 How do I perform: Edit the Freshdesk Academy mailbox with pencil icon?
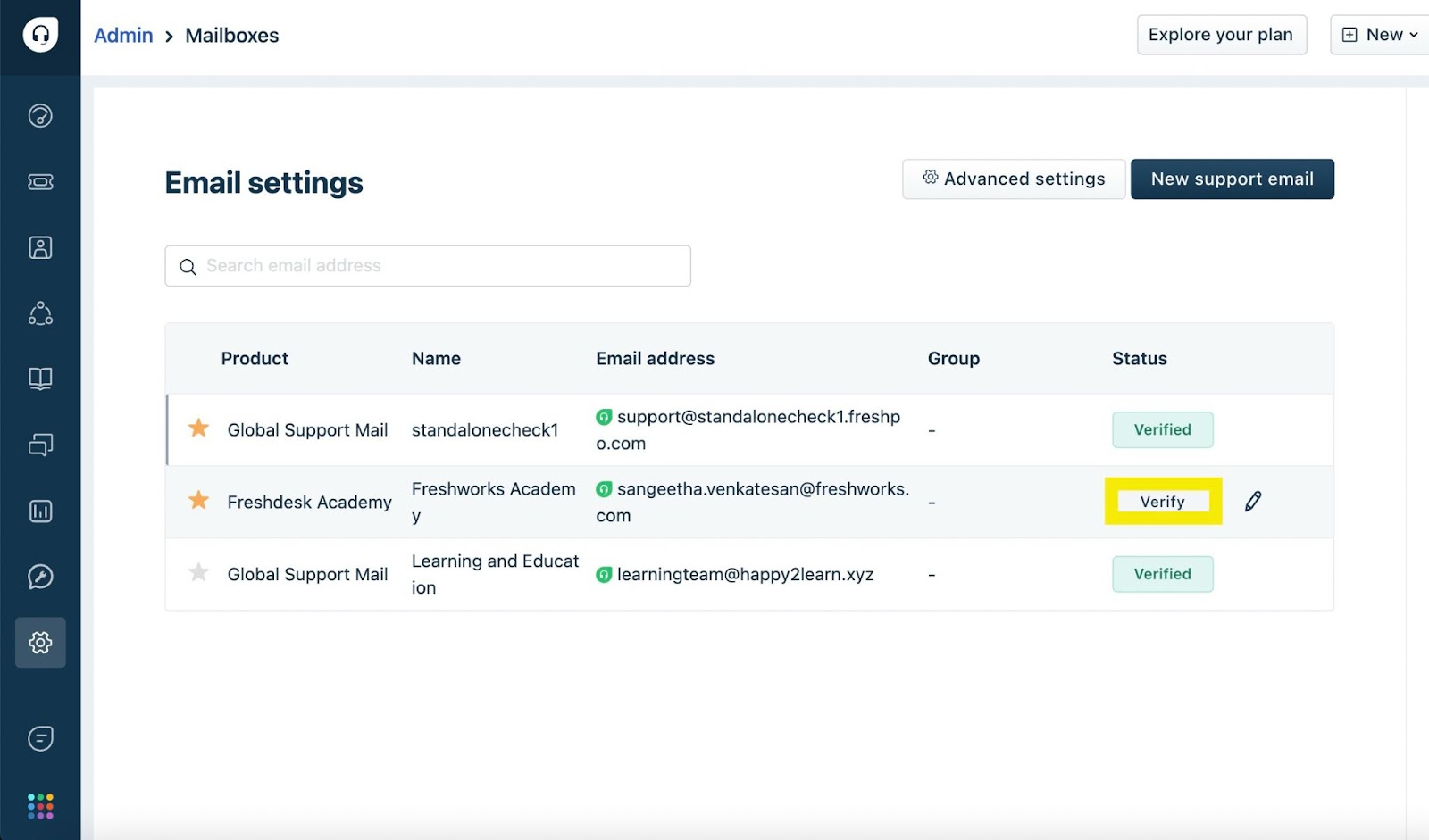(1253, 501)
